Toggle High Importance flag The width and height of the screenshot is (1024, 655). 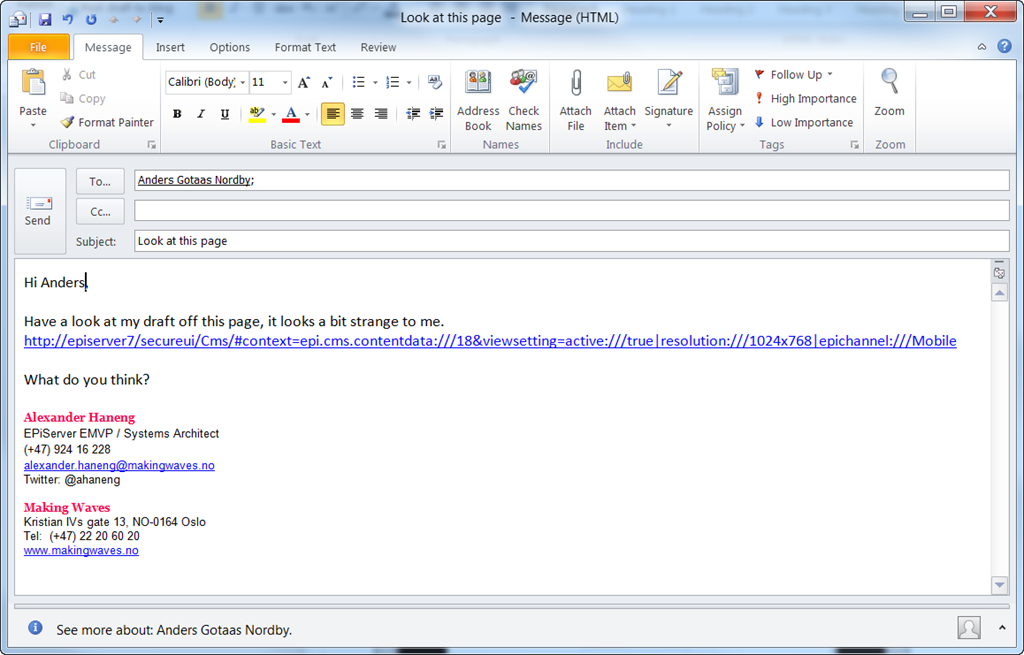[x=805, y=98]
